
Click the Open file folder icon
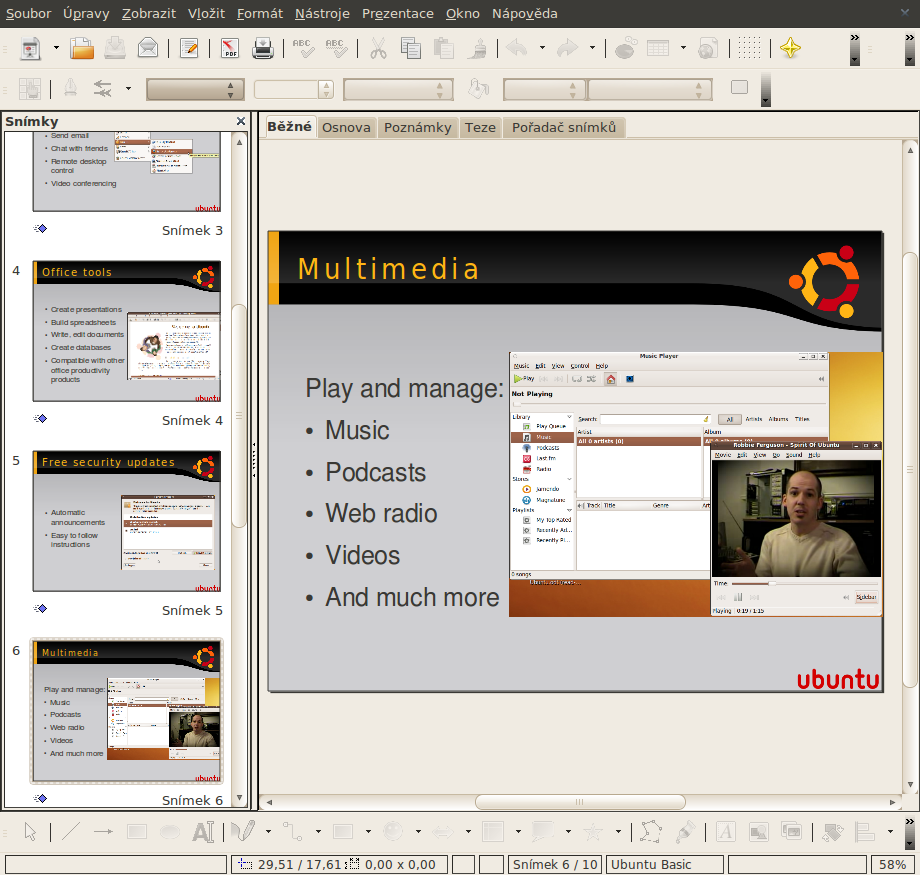coord(82,48)
